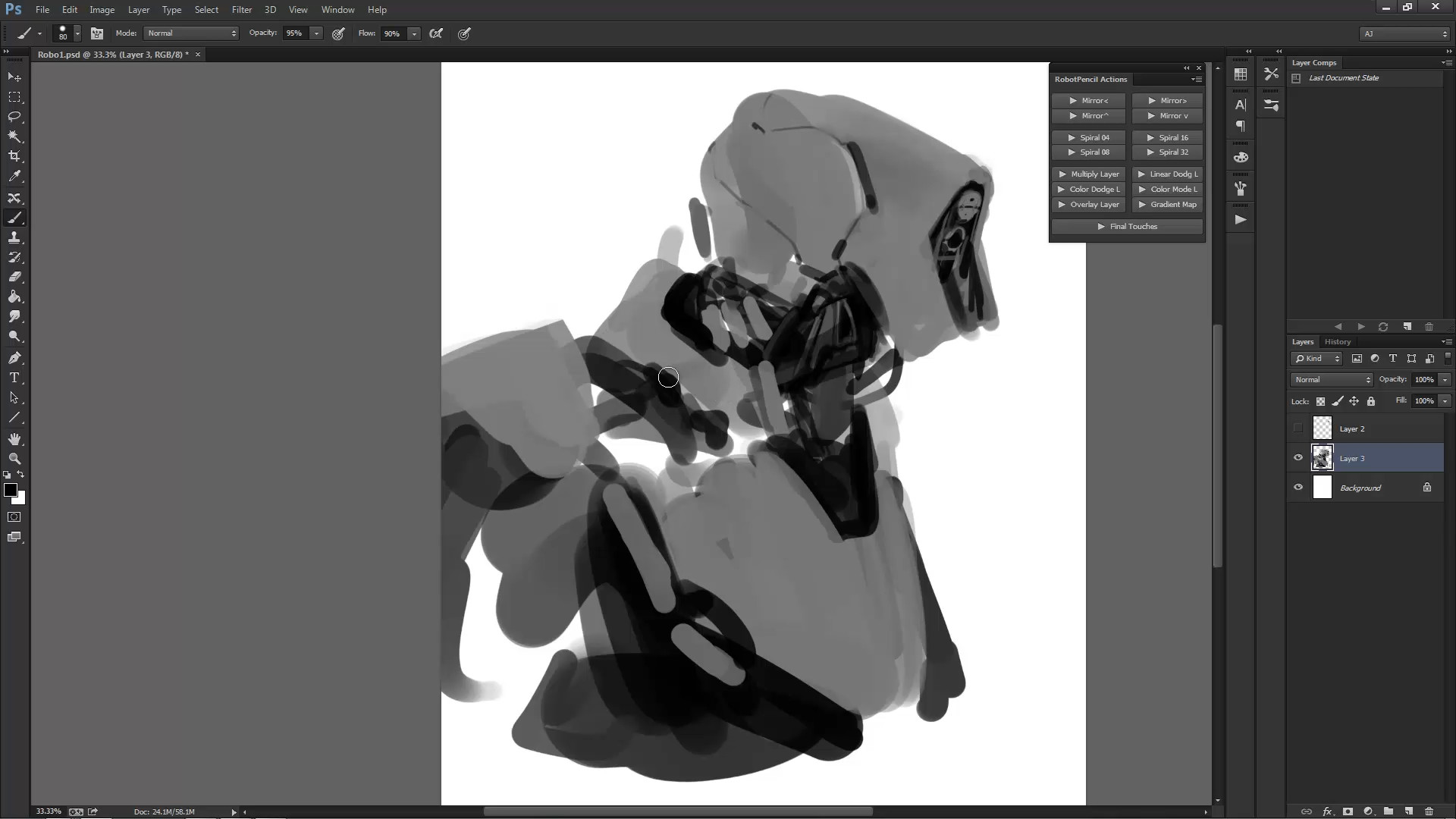1456x819 pixels.
Task: Select the Crop tool
Action: tap(14, 156)
